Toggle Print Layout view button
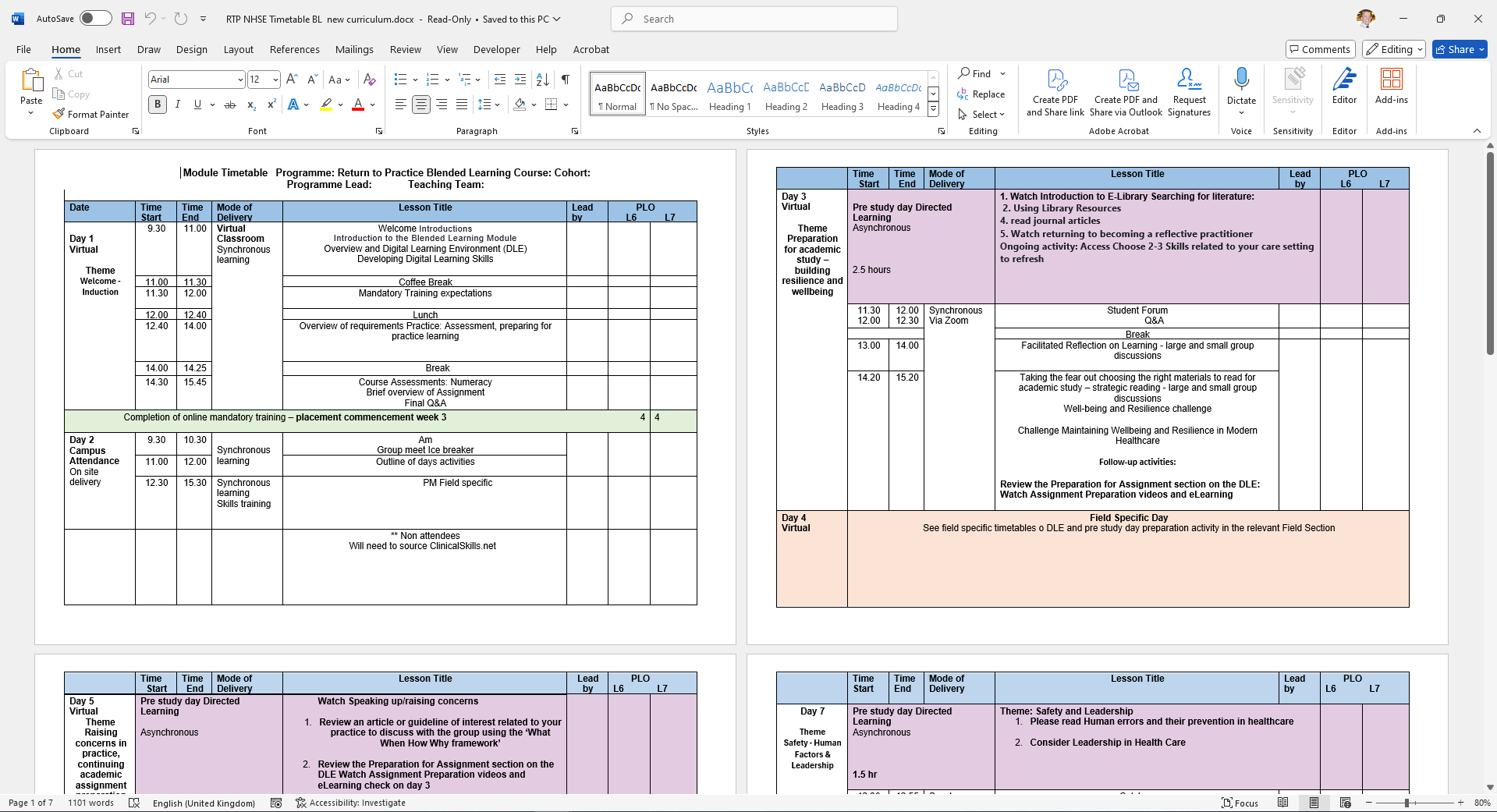1497x812 pixels. coord(1314,803)
